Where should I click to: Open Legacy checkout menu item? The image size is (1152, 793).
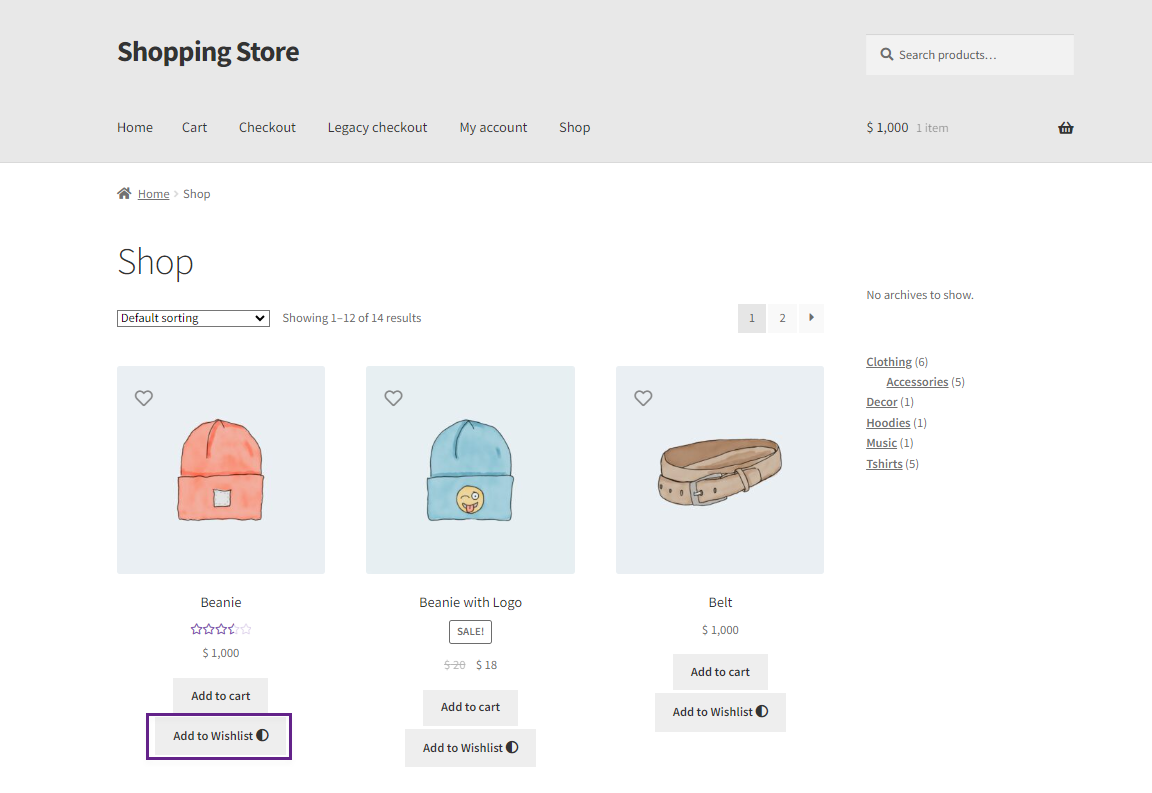(x=378, y=127)
